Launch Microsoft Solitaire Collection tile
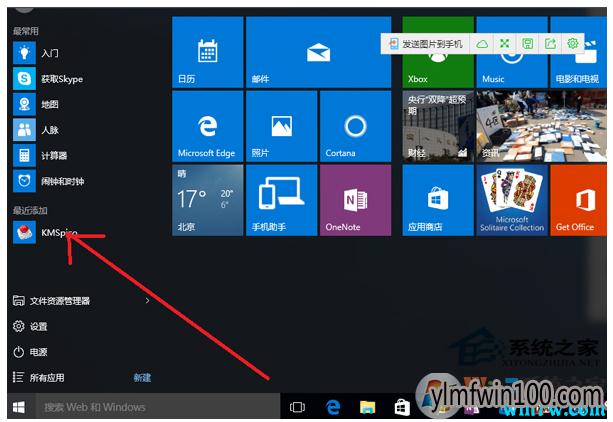Viewport: 613px width, 422px height. click(512, 200)
